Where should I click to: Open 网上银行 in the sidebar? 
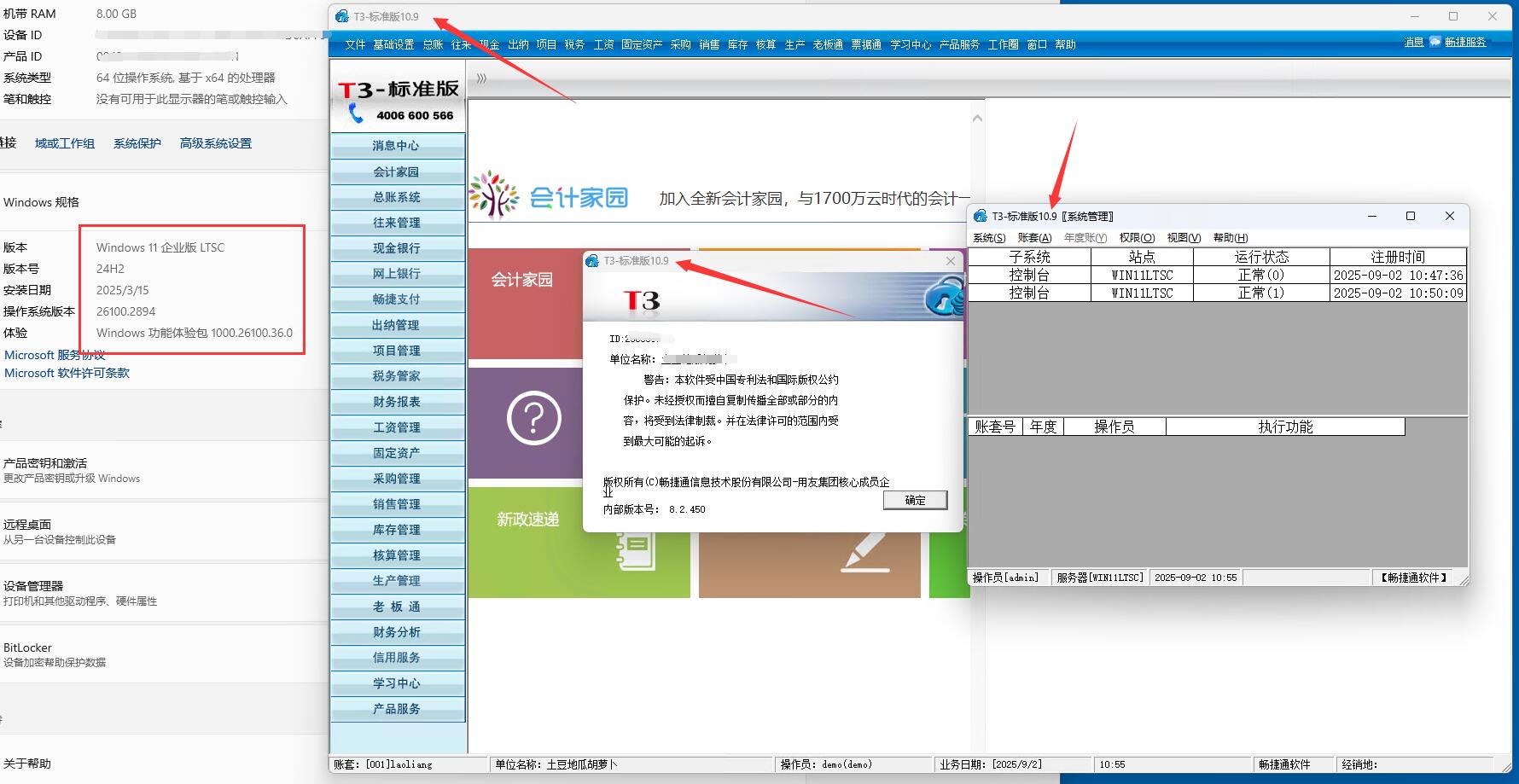click(397, 274)
